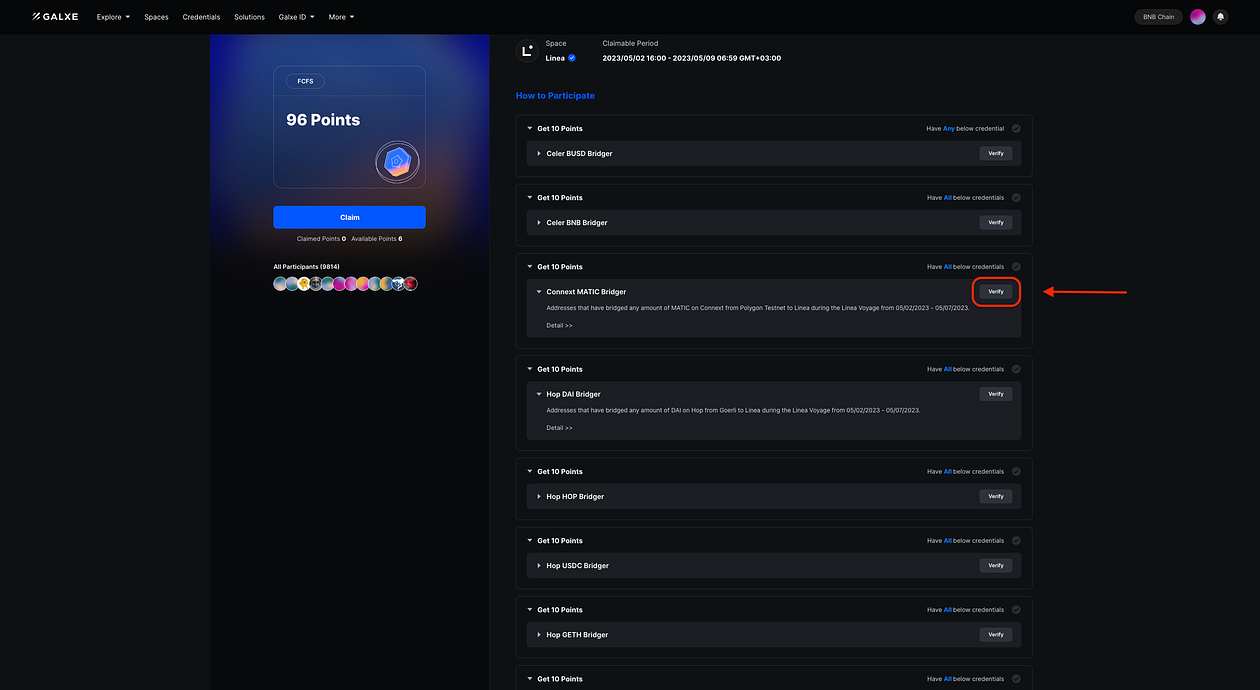Screen dimensions: 1260x690
Task: Verify the Hop GETH Bridger credential
Action: click(x=996, y=634)
